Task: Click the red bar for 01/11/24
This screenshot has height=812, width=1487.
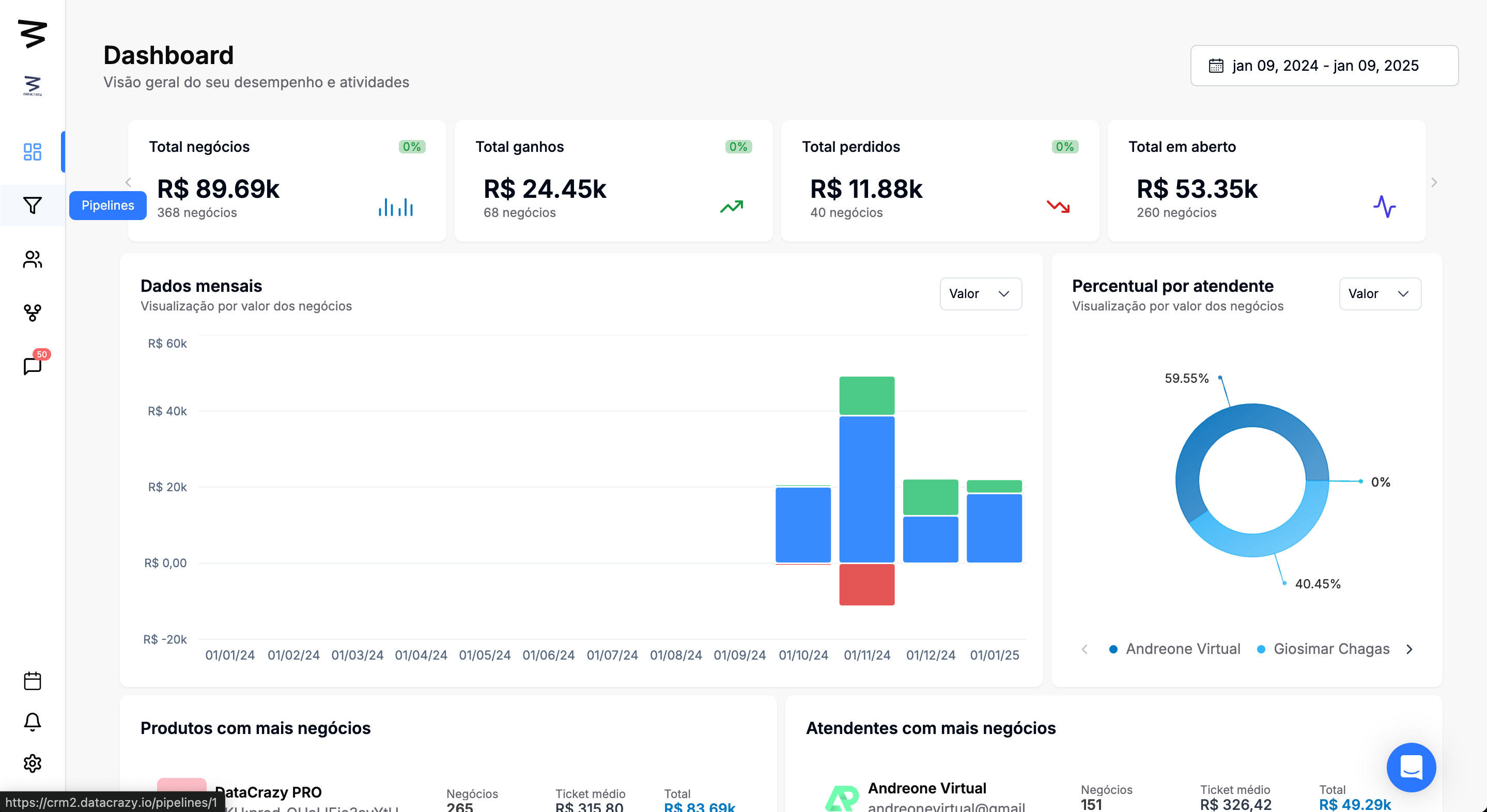Action: (866, 585)
